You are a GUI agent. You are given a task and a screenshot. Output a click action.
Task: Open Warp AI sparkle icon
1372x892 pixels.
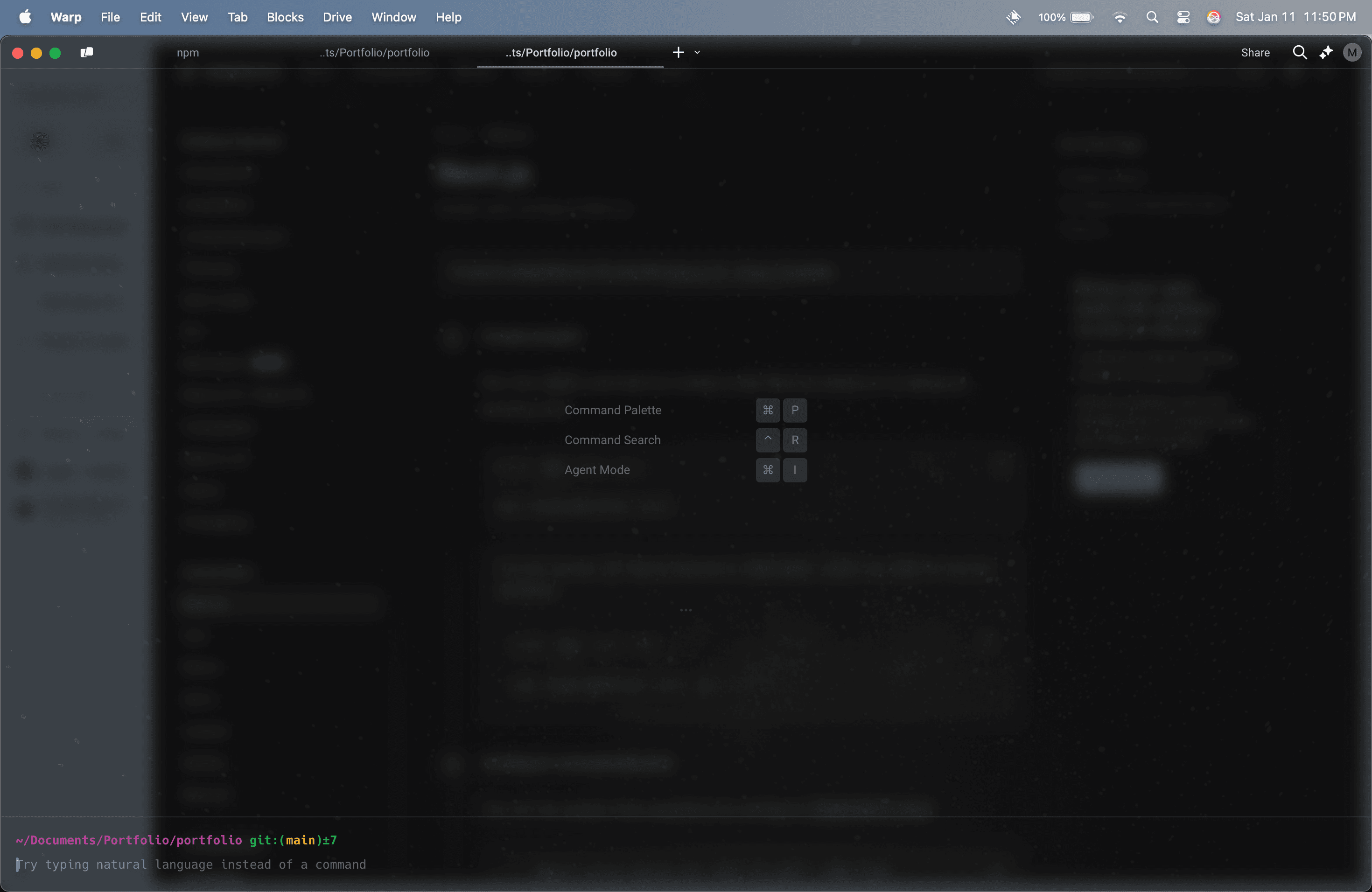[x=1326, y=52]
